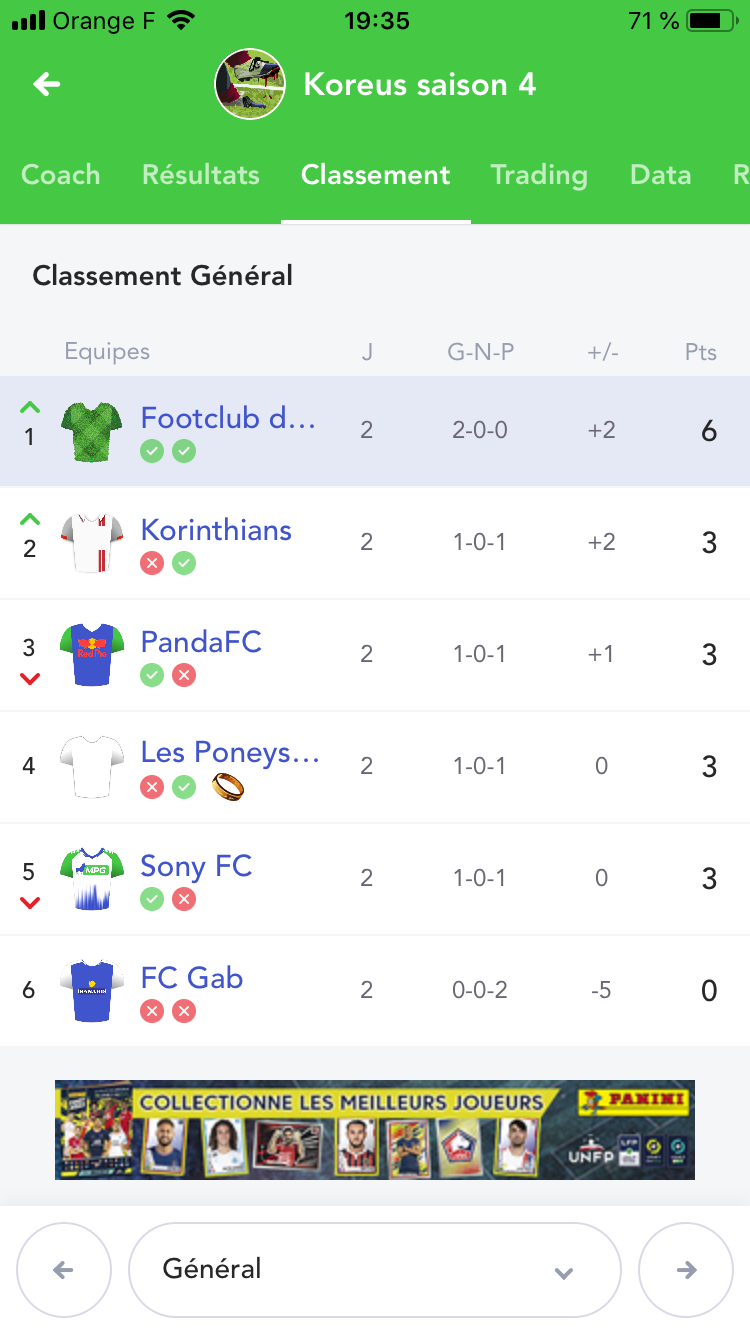The image size is (750, 1334).
Task: Open the Data tab
Action: tap(660, 175)
